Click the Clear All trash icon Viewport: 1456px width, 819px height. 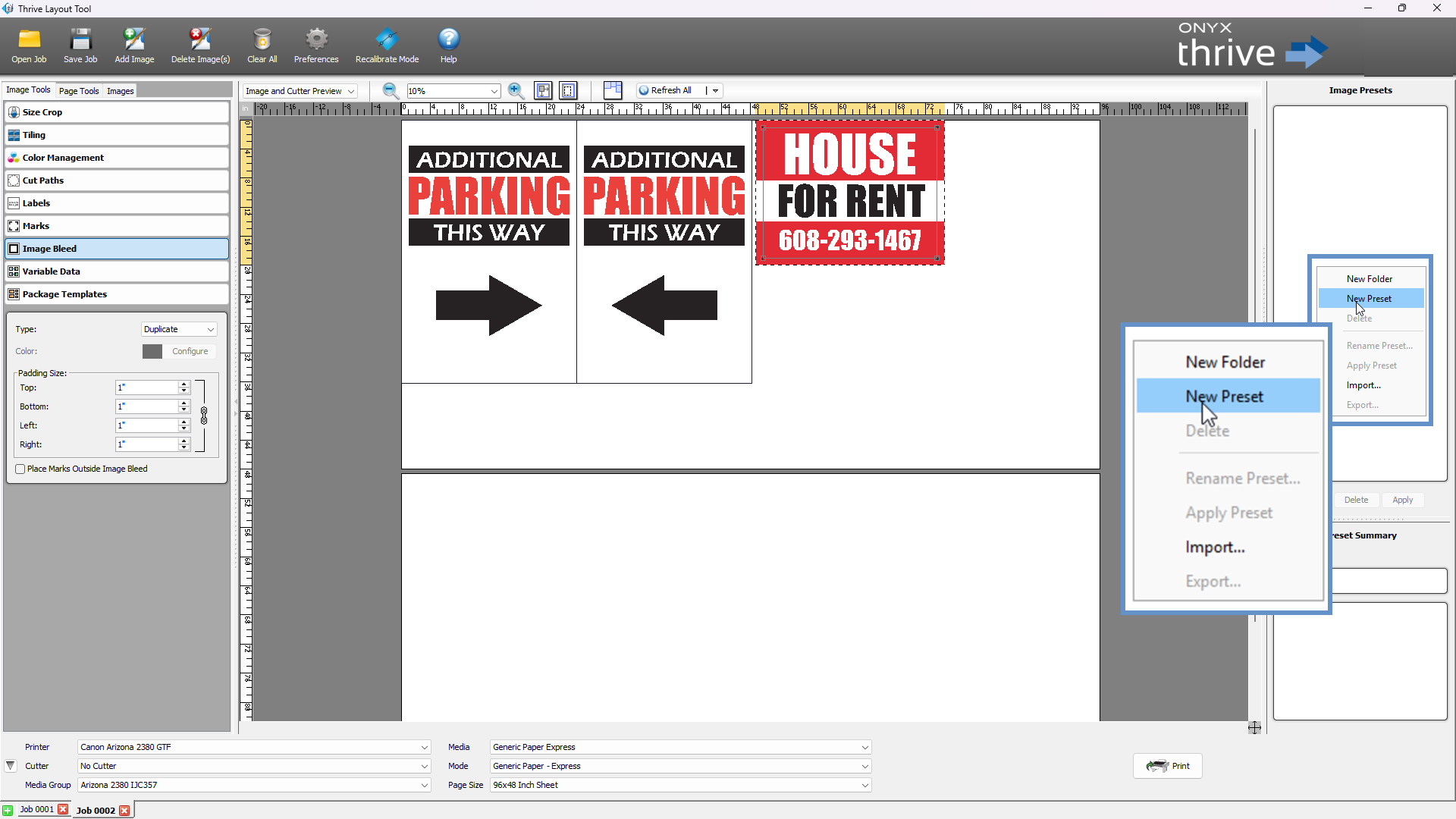(262, 39)
